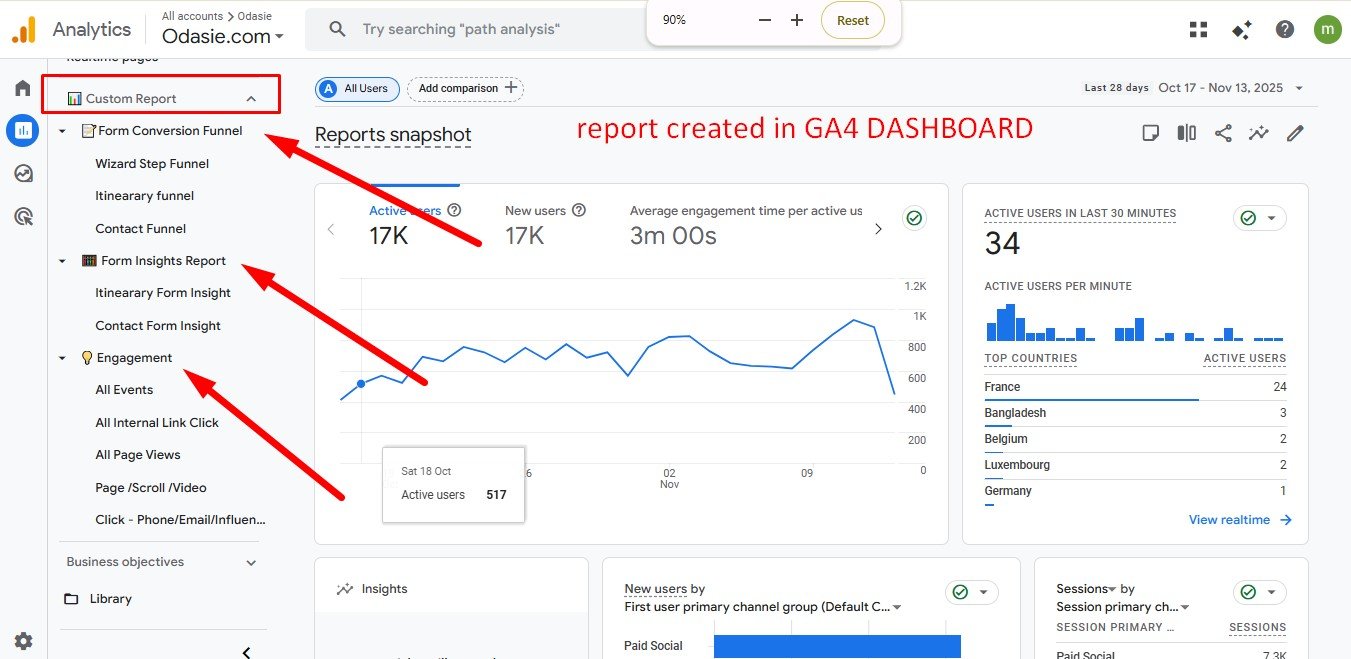Open the Itinearary funnel report
Viewport: 1351px width, 659px height.
(x=145, y=196)
